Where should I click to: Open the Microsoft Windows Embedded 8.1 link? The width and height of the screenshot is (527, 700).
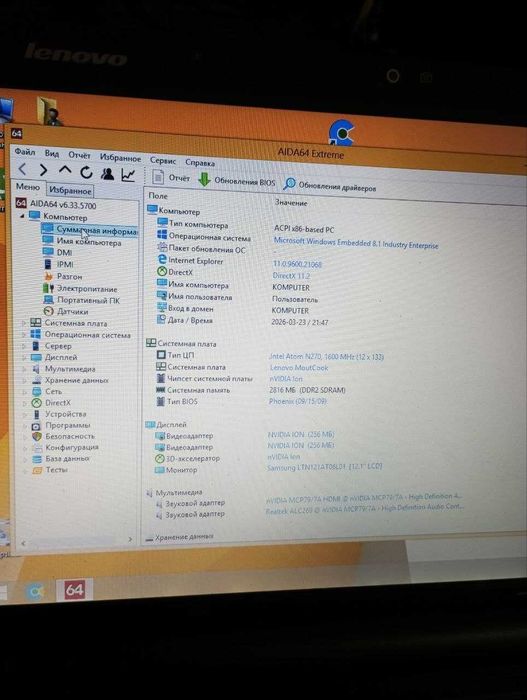click(x=356, y=243)
